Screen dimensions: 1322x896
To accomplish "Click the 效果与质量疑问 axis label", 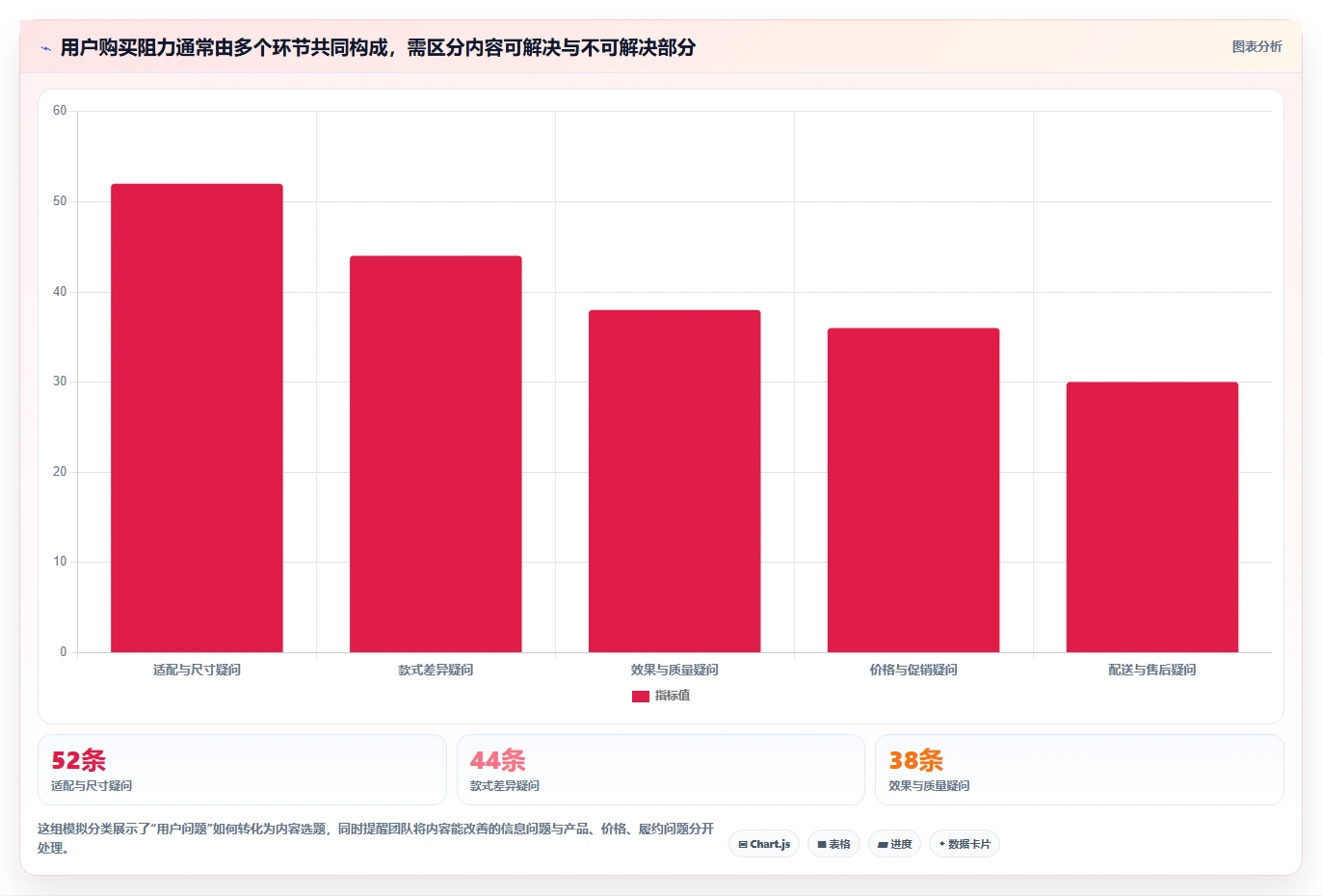I will (x=674, y=670).
